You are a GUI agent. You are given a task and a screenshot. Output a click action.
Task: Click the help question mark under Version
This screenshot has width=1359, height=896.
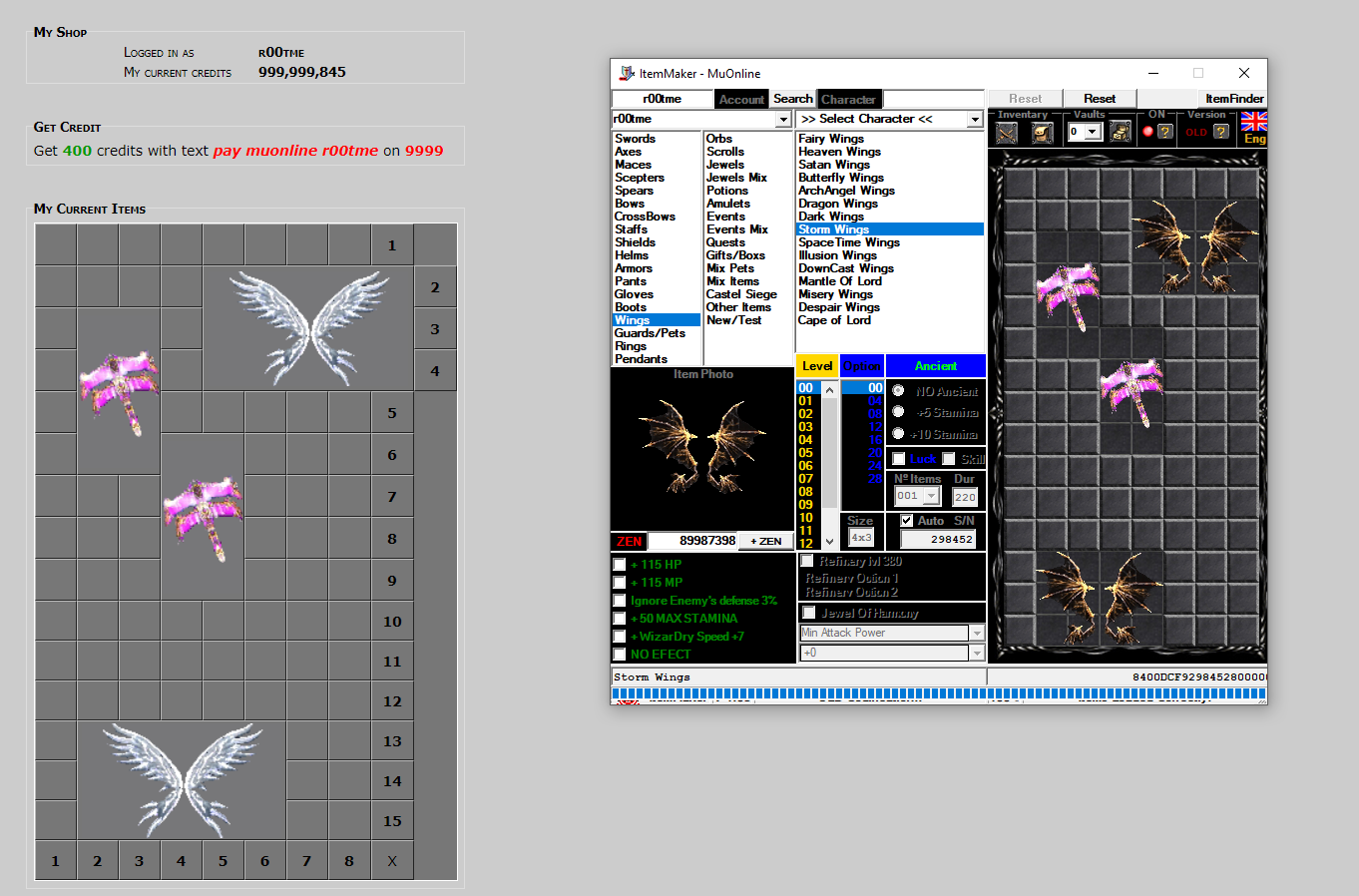pos(1220,131)
